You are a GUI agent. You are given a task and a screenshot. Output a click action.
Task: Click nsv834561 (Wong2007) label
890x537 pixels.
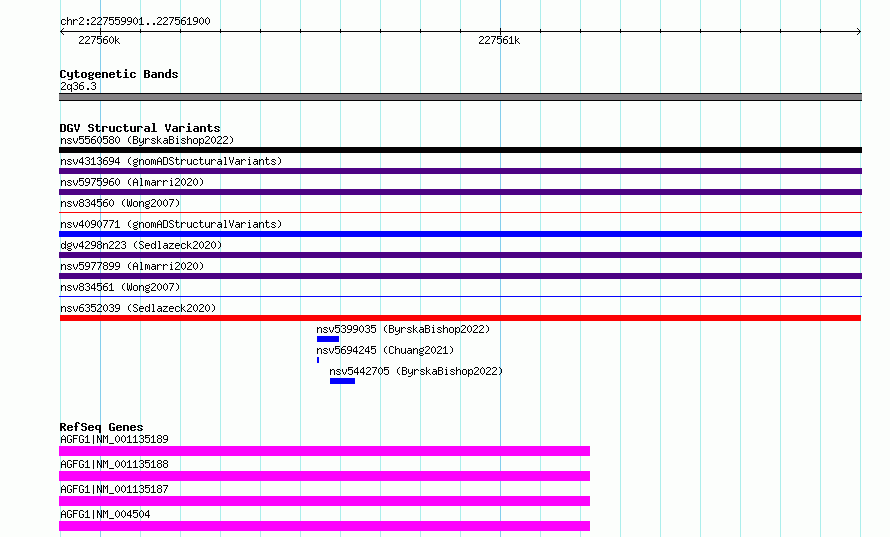point(120,287)
